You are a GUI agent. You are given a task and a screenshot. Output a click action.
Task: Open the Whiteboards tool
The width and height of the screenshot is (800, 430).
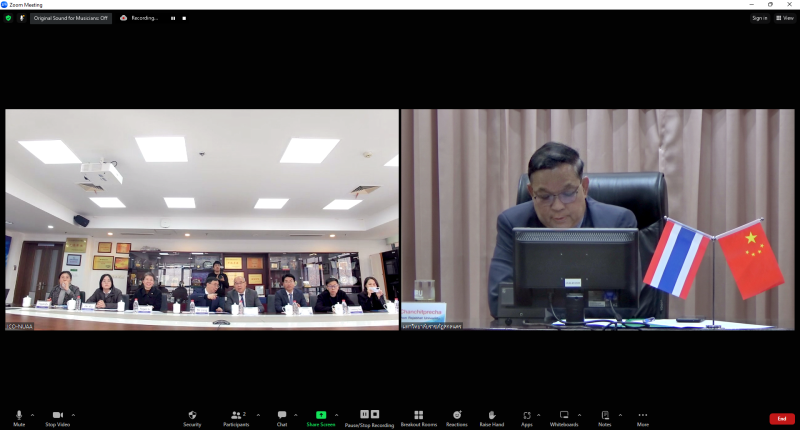(564, 415)
